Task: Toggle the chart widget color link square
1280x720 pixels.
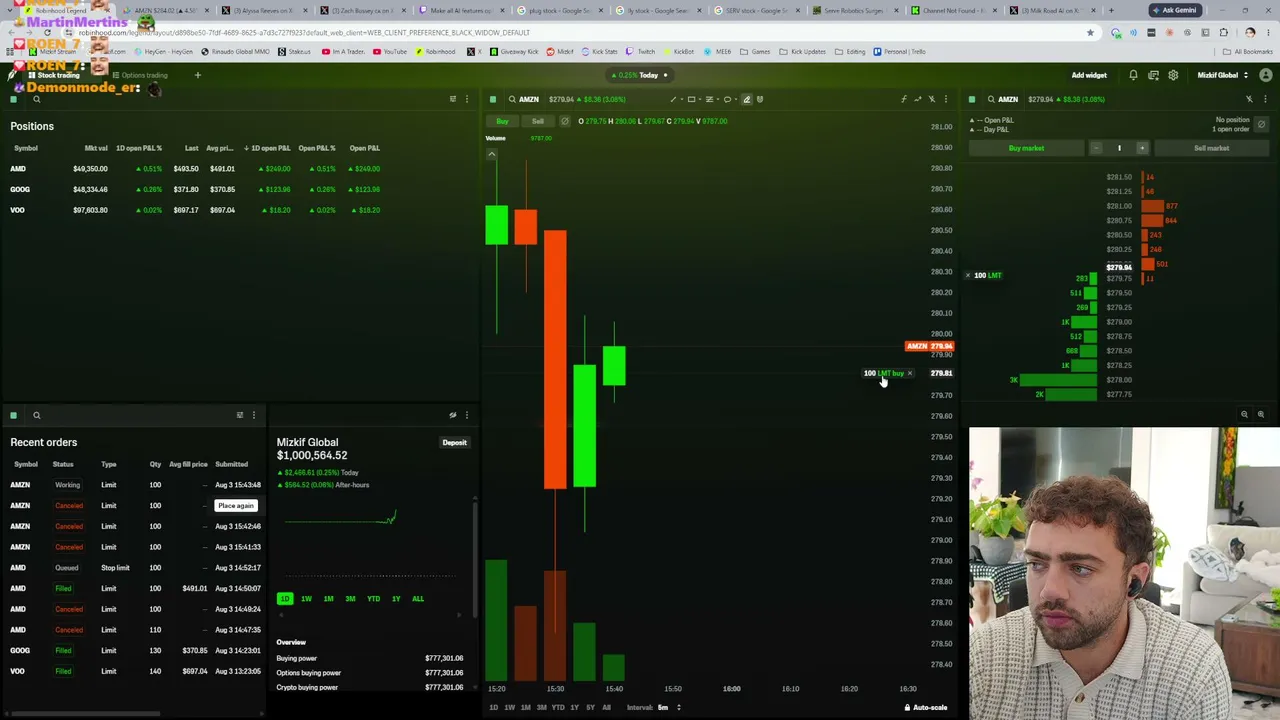Action: tap(493, 99)
